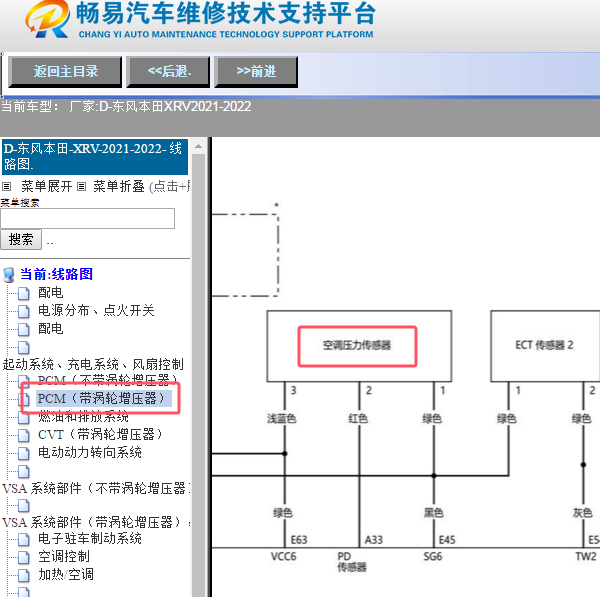Viewport: 600px width, 597px height.
Task: Click the 空调压力传感器 label in diagram
Action: 357,346
